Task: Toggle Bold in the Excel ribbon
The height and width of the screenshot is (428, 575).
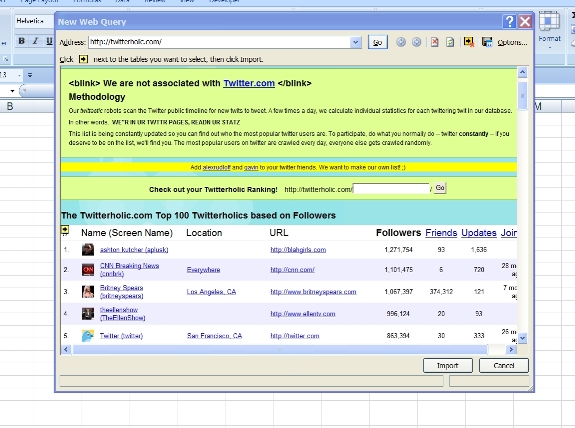Action: click(x=22, y=41)
